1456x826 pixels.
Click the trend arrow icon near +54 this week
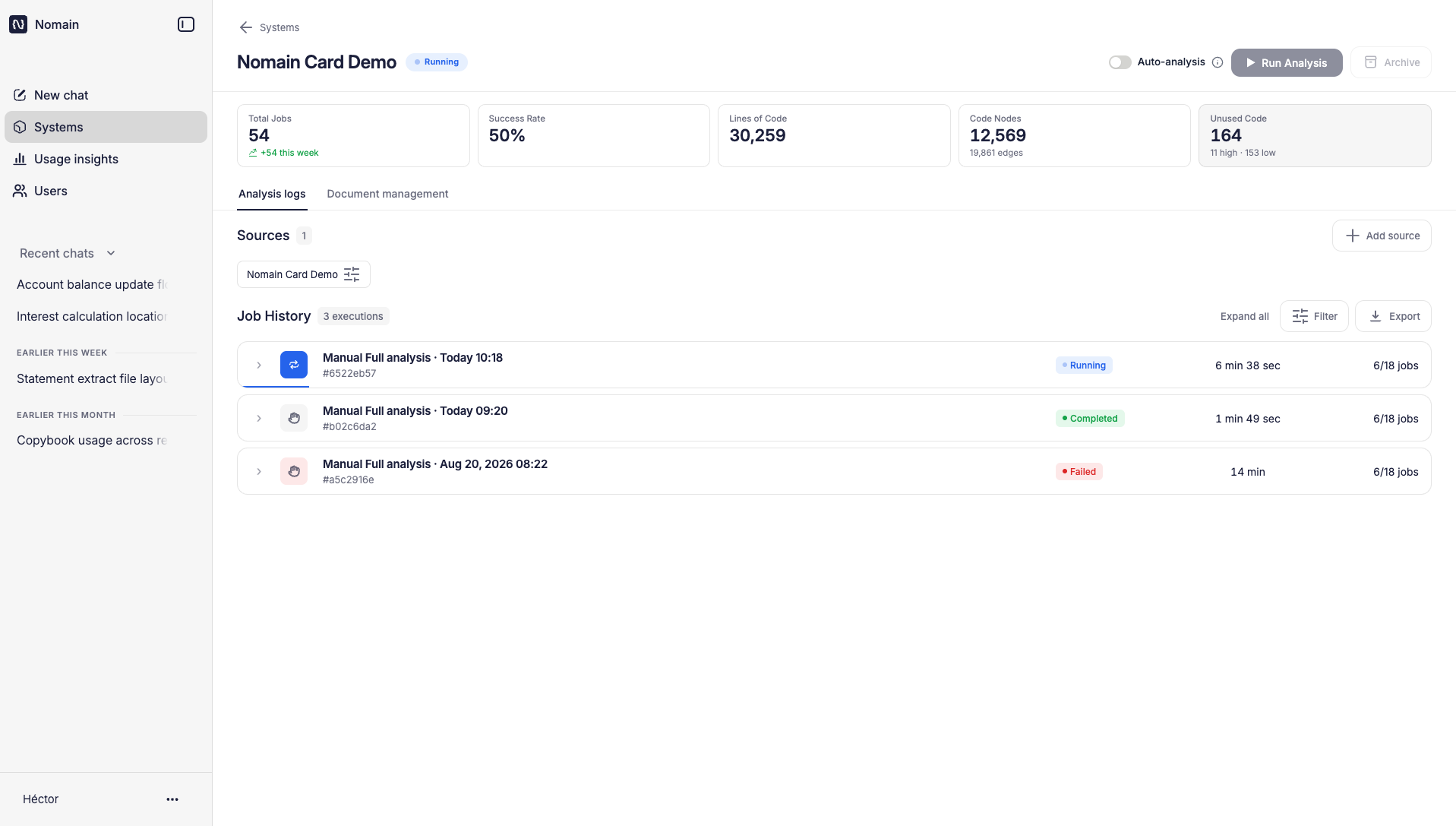pos(253,153)
